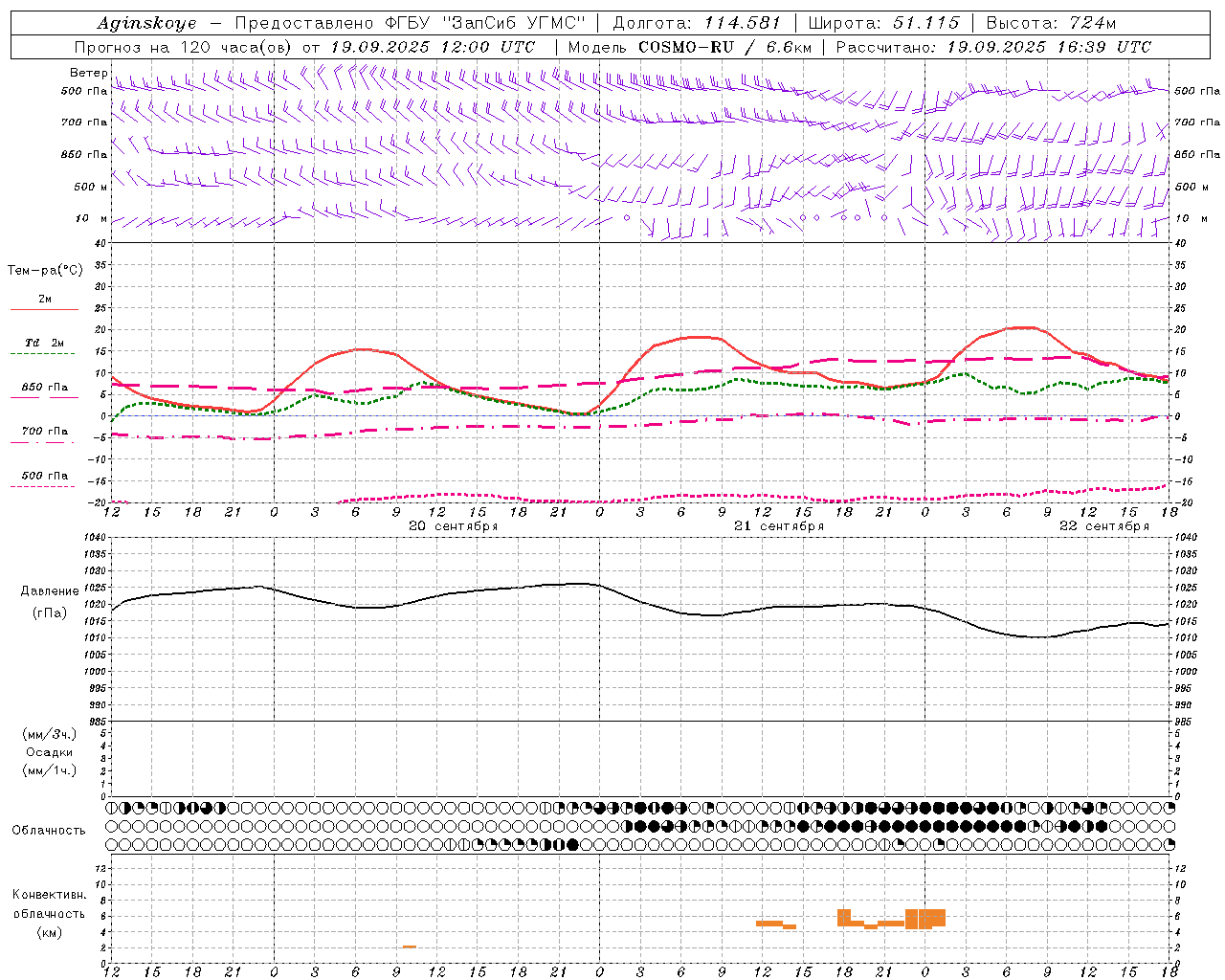Click the "Осадки" precipitation label
The height and width of the screenshot is (980, 1225).
[49, 752]
